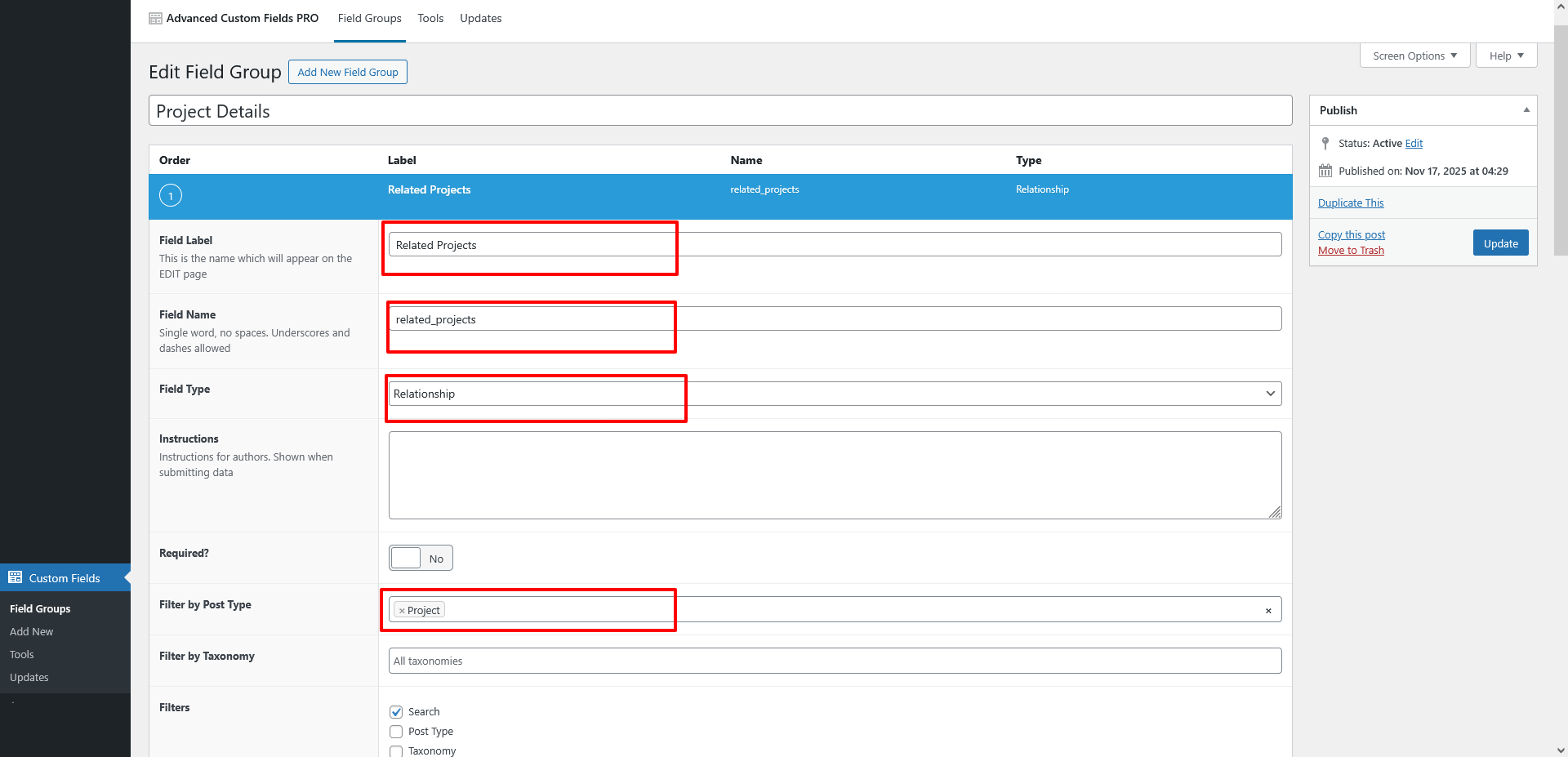Click the Custom Fields sidebar menu icon
The image size is (1568, 757).
point(16,577)
